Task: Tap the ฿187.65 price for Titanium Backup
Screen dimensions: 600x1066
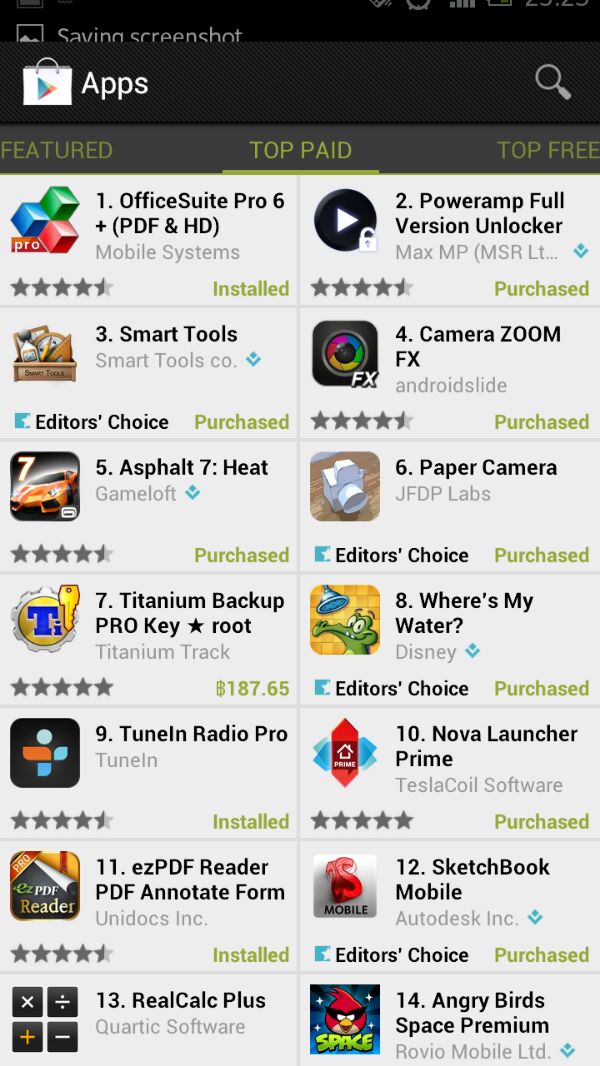Action: tap(252, 688)
